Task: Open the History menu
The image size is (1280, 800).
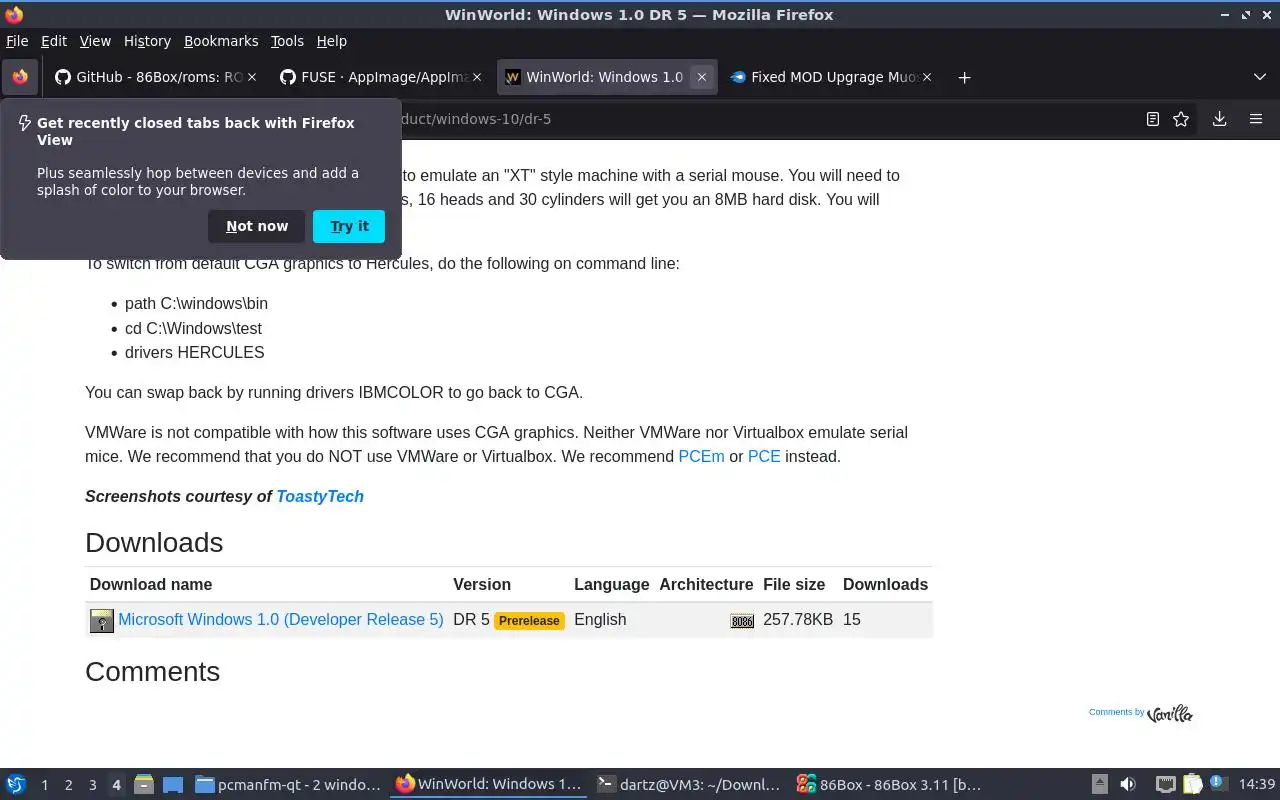Action: pos(147,41)
